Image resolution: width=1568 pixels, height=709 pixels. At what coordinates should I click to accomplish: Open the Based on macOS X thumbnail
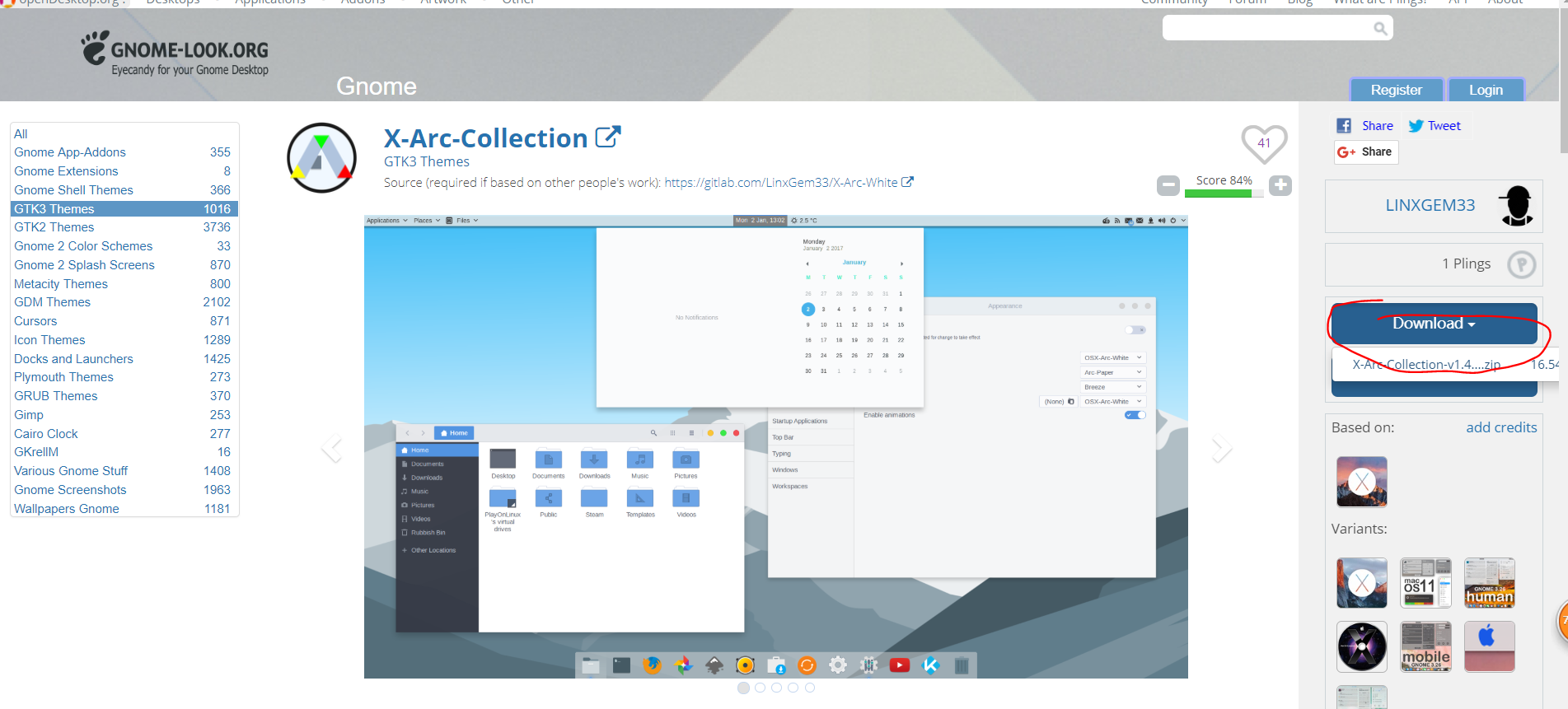(1362, 482)
